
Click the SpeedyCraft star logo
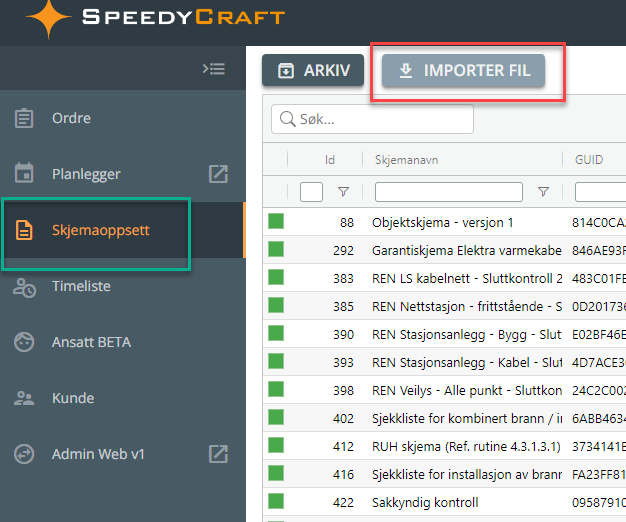pyautogui.click(x=49, y=18)
